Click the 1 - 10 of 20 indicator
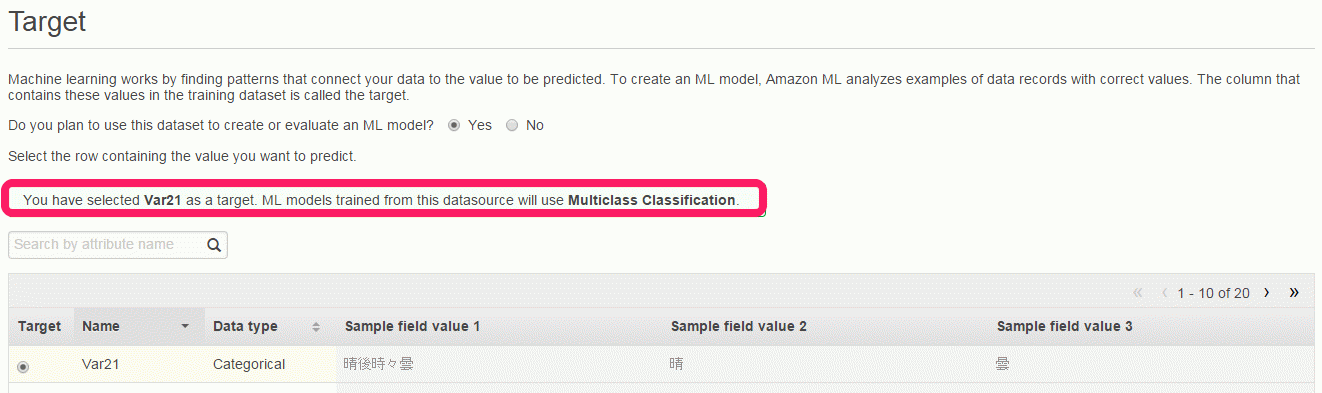Viewport: 1322px width, 393px height. [1214, 293]
